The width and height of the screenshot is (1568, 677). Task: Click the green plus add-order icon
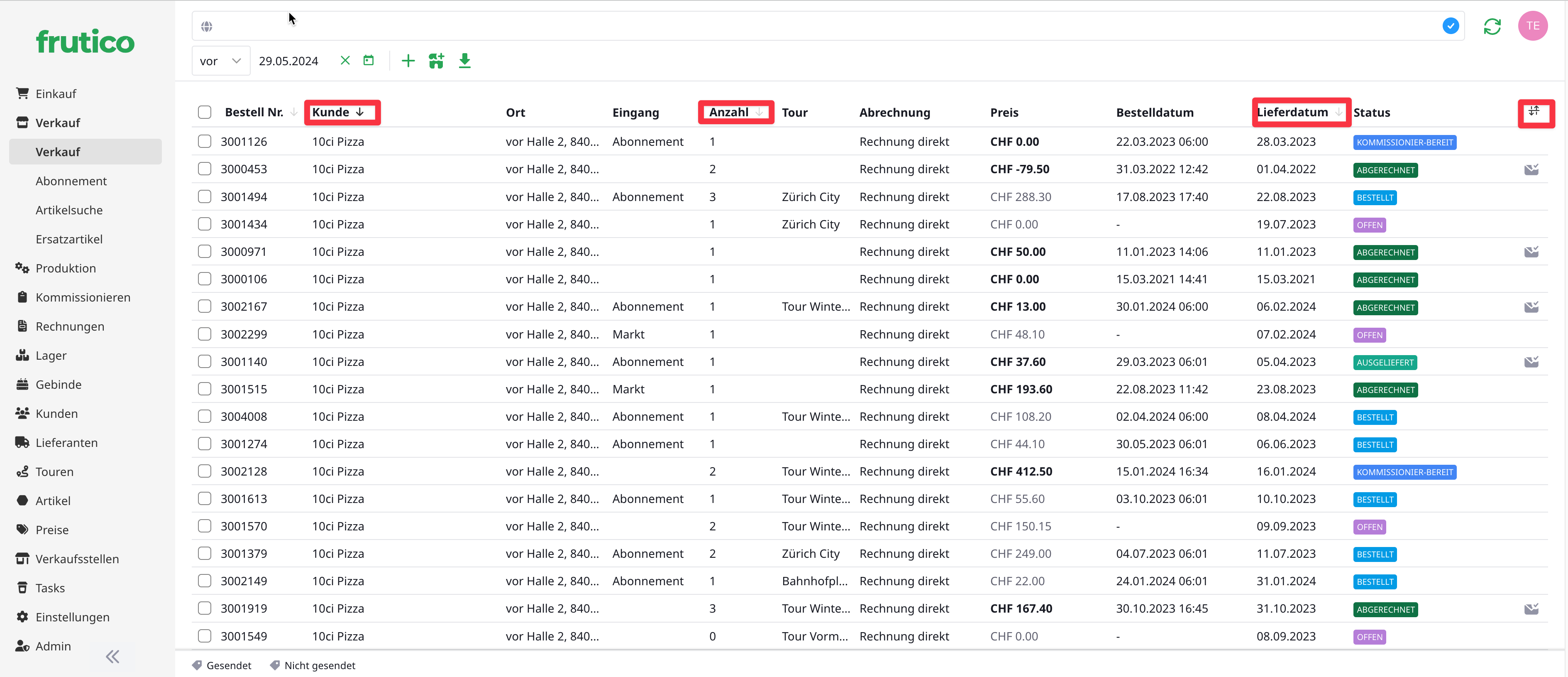(x=408, y=60)
